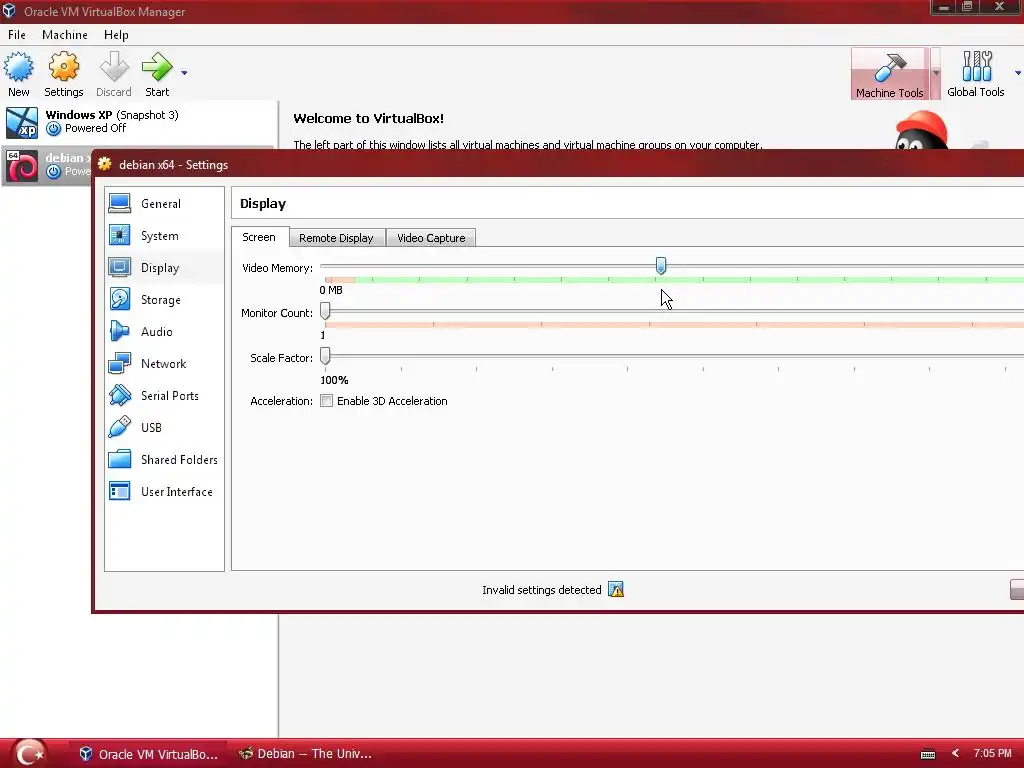This screenshot has height=768, width=1024.
Task: Show hidden tray icons arrow
Action: (x=955, y=754)
